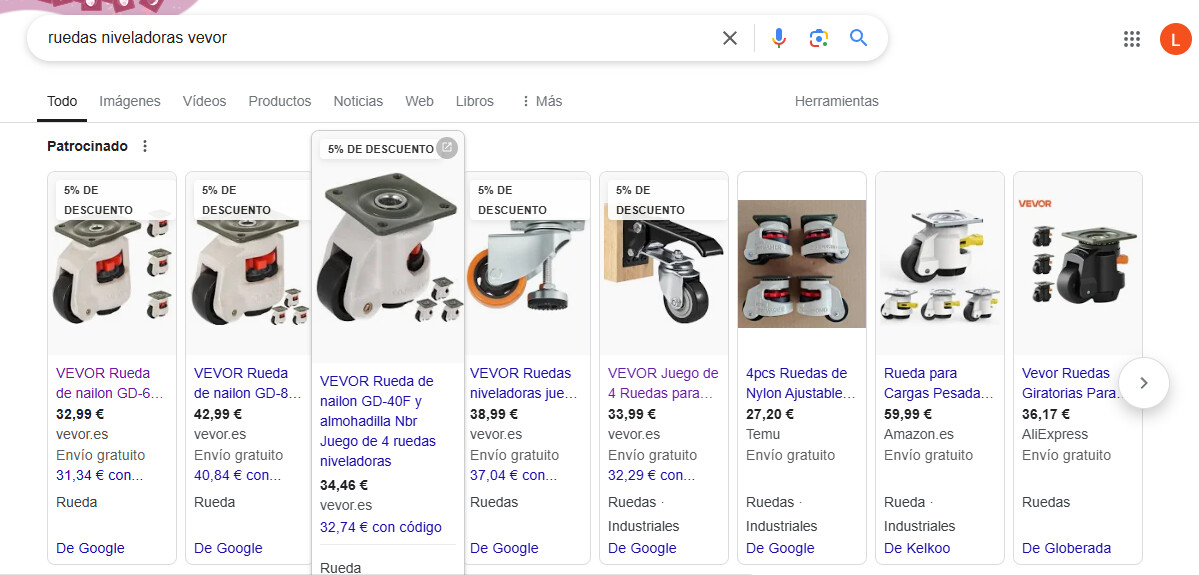Expand the Más options menu

(x=541, y=101)
